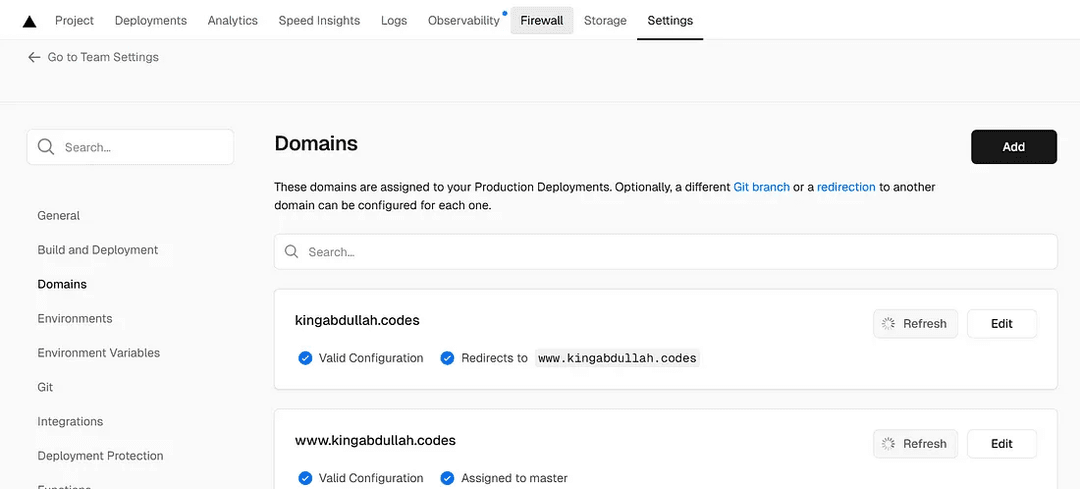Open the Storage tab

click(605, 21)
